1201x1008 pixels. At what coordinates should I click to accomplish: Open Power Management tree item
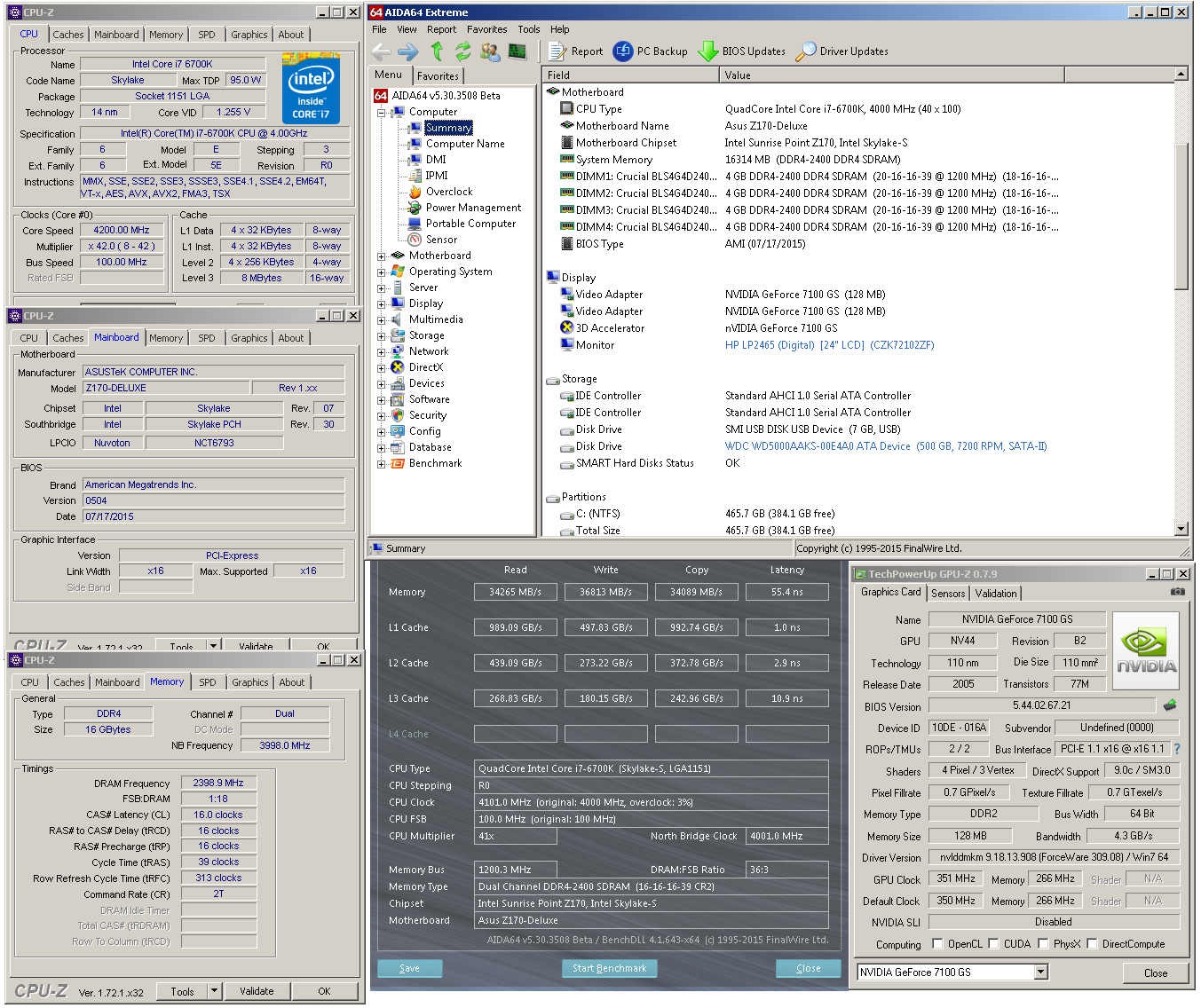point(473,208)
